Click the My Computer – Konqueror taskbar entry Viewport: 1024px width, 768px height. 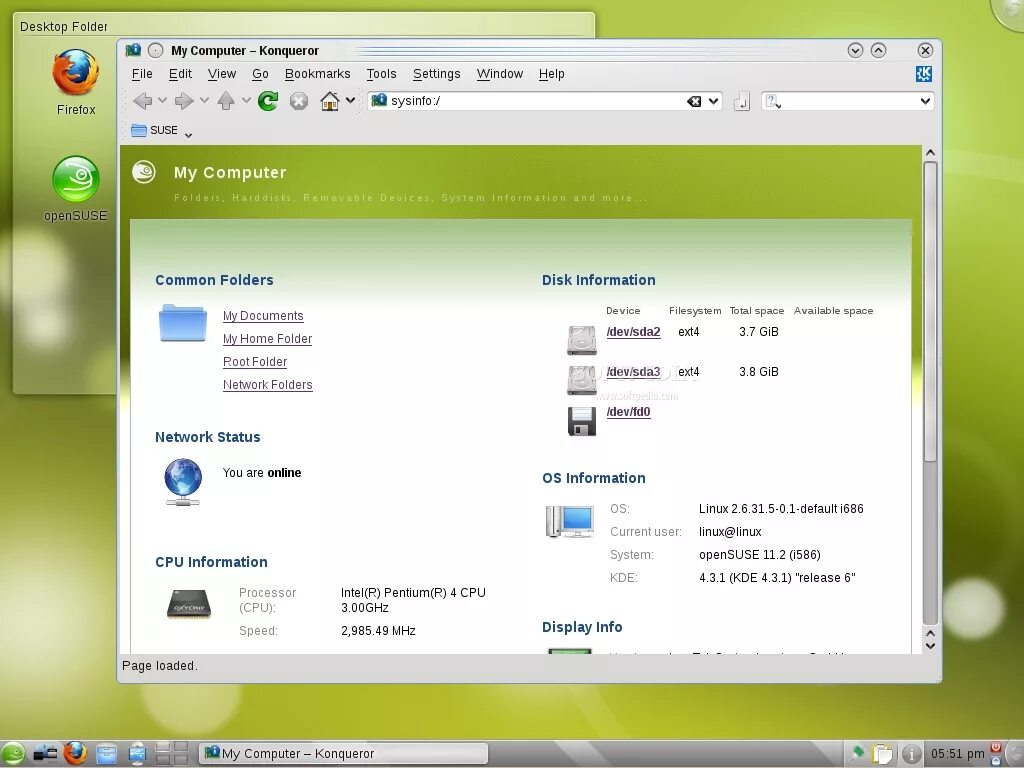(343, 754)
